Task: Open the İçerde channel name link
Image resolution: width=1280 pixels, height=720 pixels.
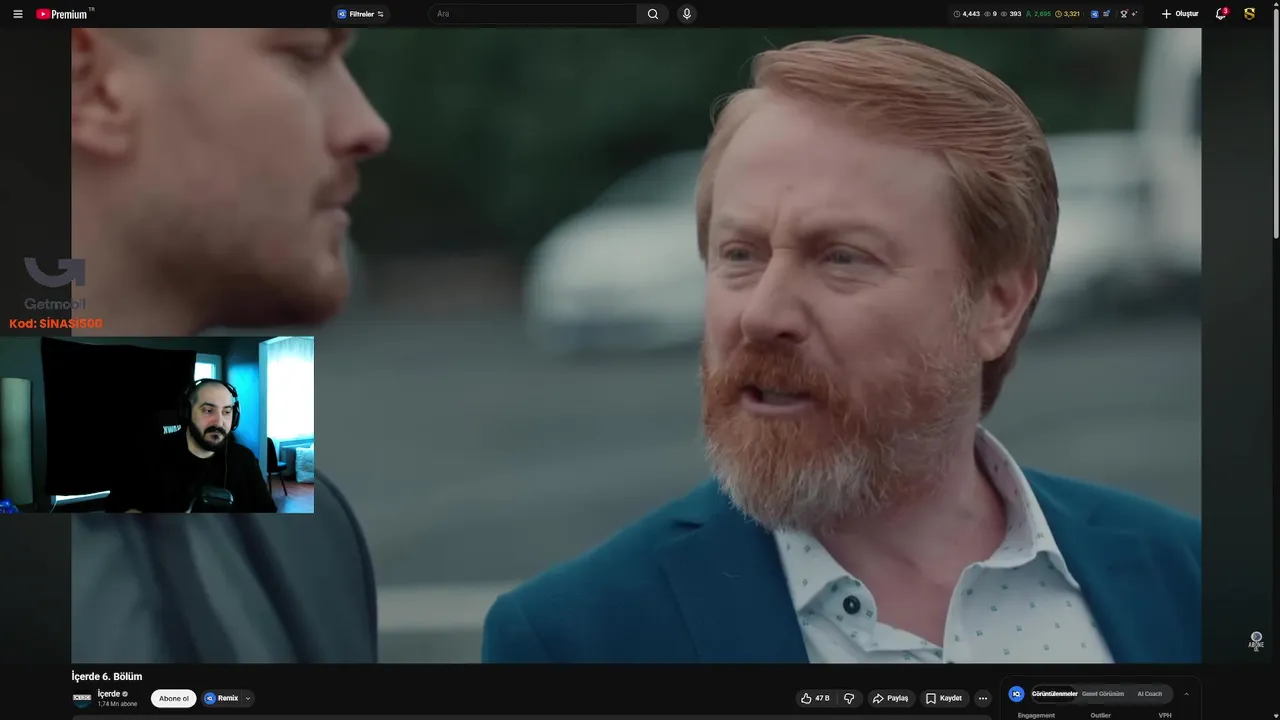Action: click(x=109, y=694)
